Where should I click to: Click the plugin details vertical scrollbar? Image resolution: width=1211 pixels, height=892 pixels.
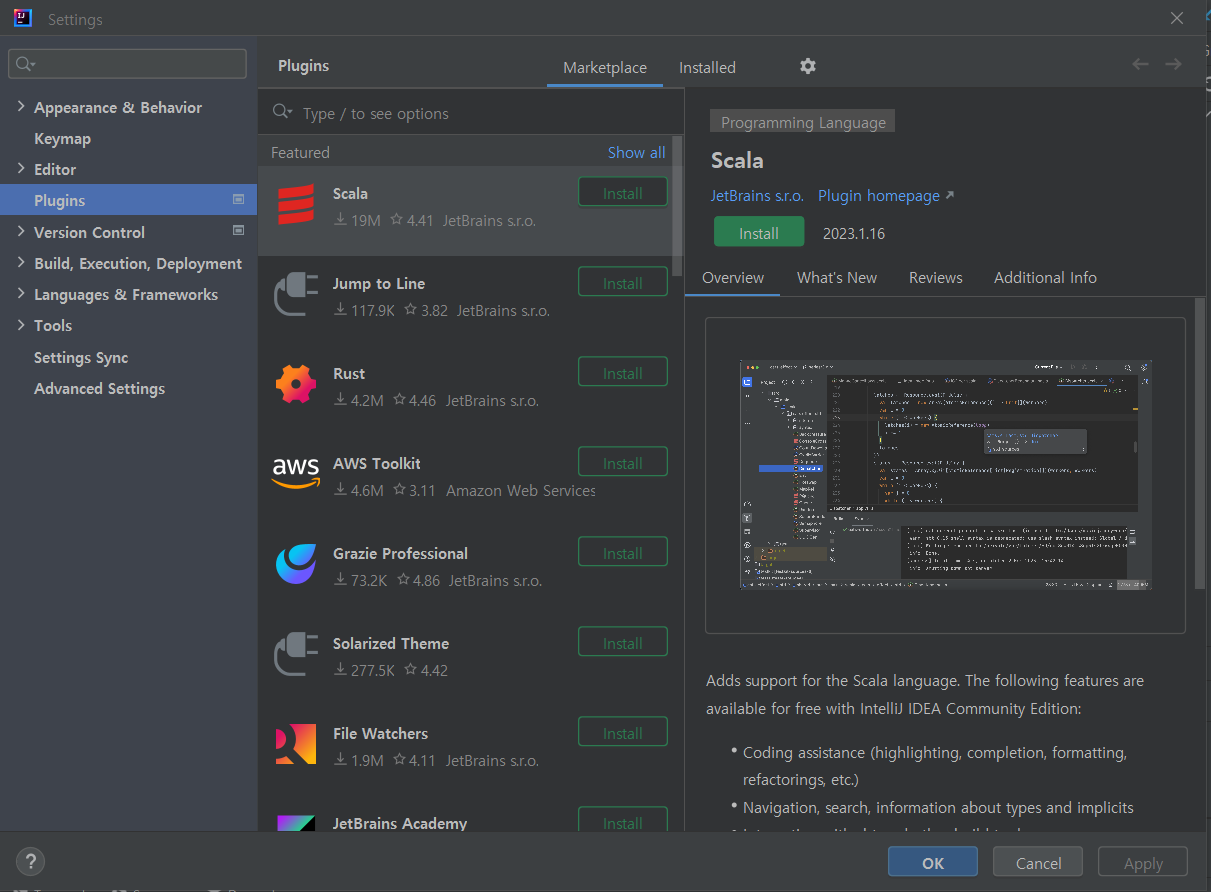(1200, 443)
